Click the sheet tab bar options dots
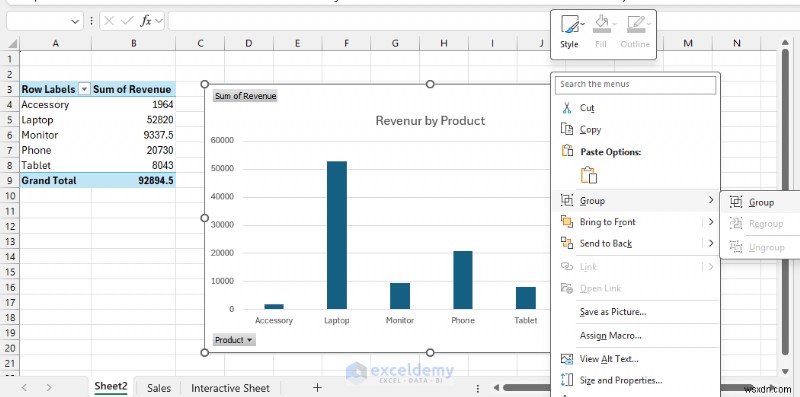Screen dimensions: 800x397 point(478,388)
